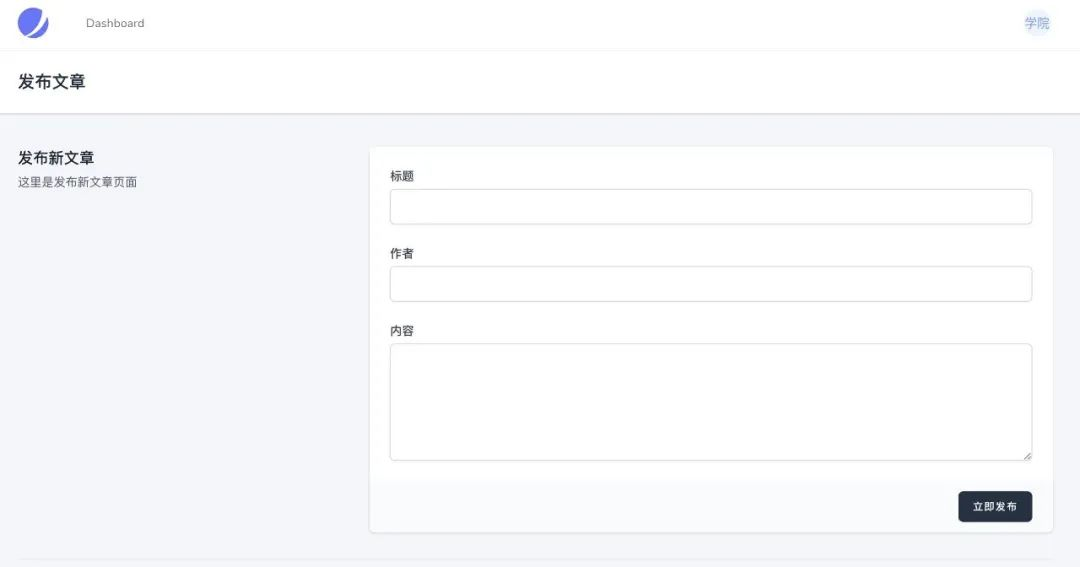Click the 发布新文章 section heading
This screenshot has width=1080, height=567.
click(56, 158)
